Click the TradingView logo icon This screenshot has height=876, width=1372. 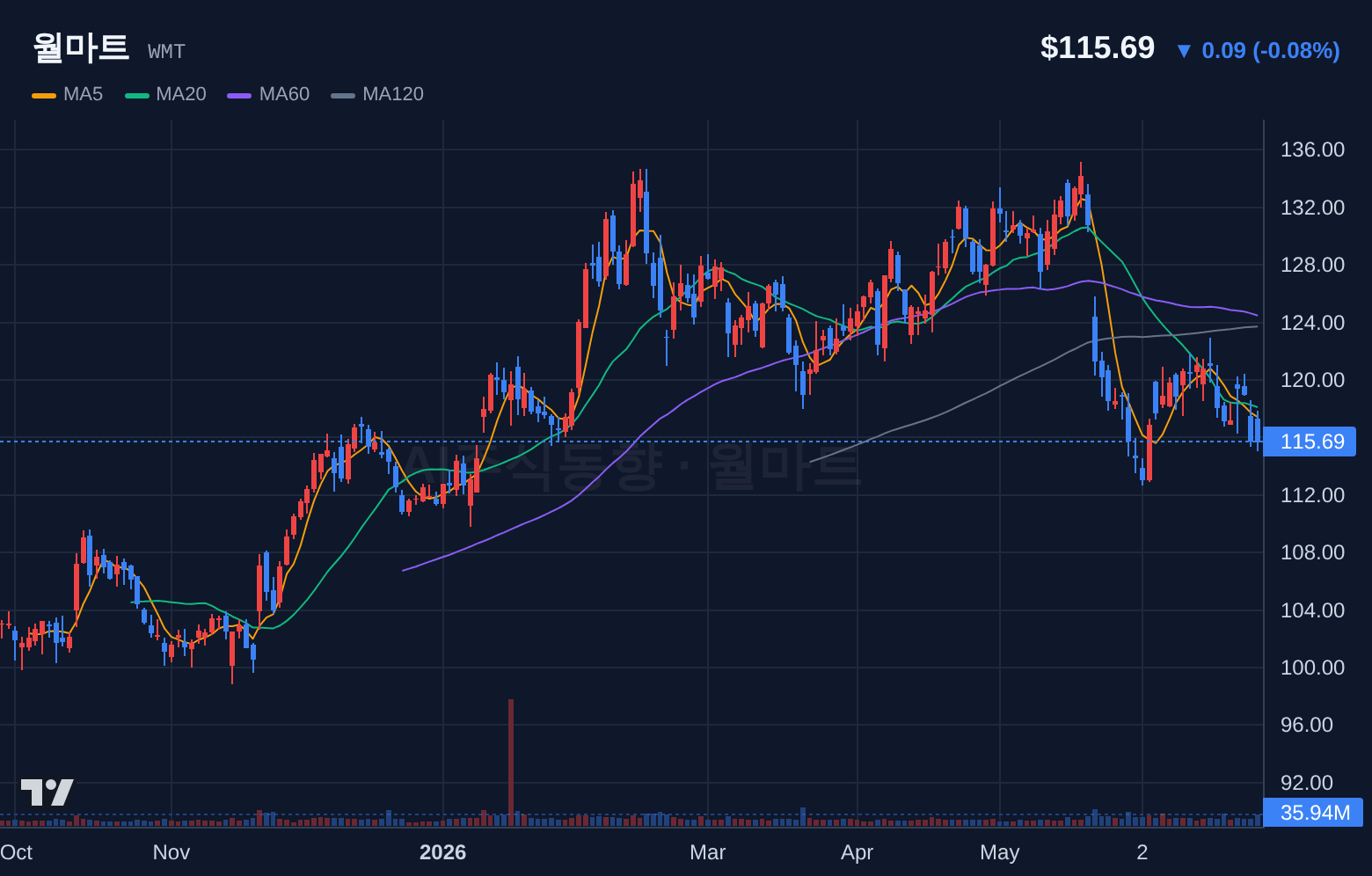point(47,792)
